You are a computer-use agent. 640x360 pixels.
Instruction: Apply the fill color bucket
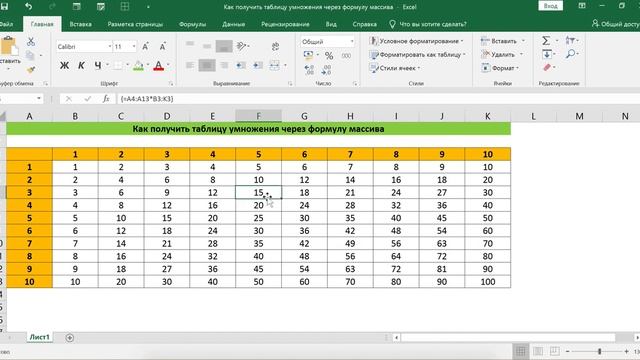coord(138,65)
